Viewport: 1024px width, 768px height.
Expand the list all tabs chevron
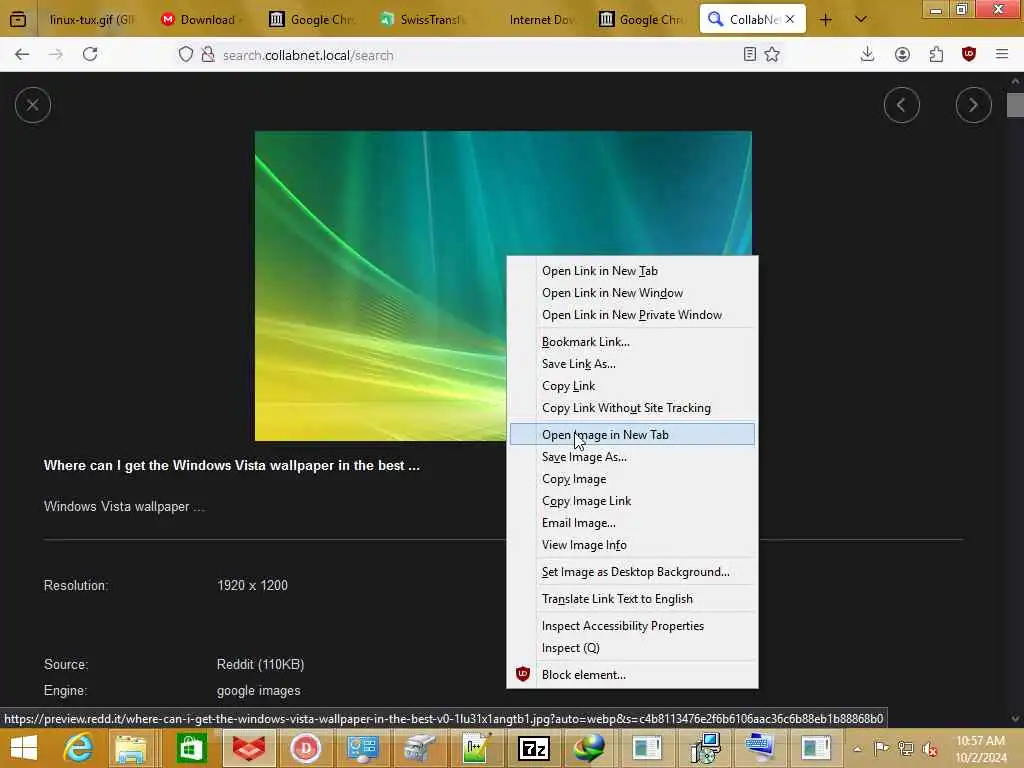click(x=861, y=20)
